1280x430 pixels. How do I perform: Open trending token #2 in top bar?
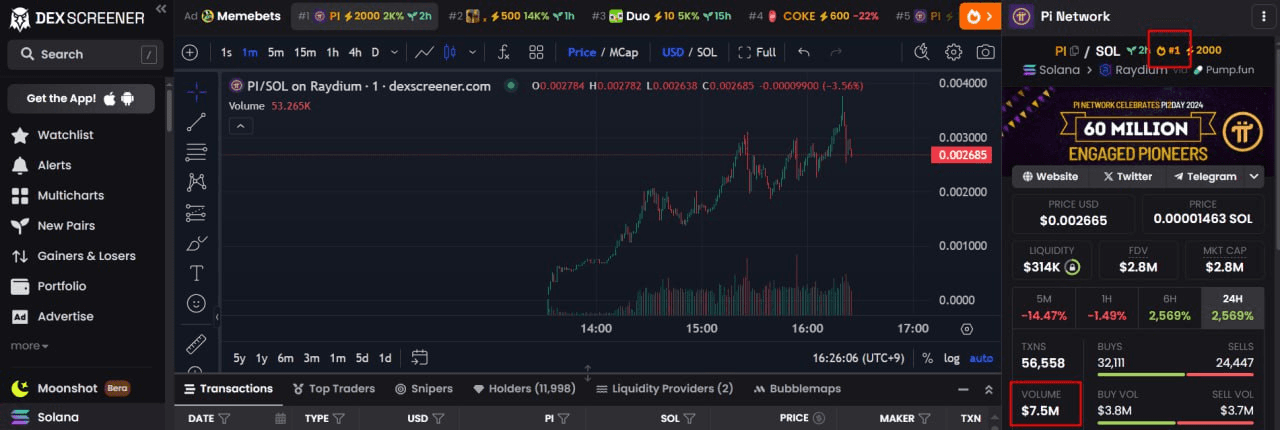click(x=510, y=16)
